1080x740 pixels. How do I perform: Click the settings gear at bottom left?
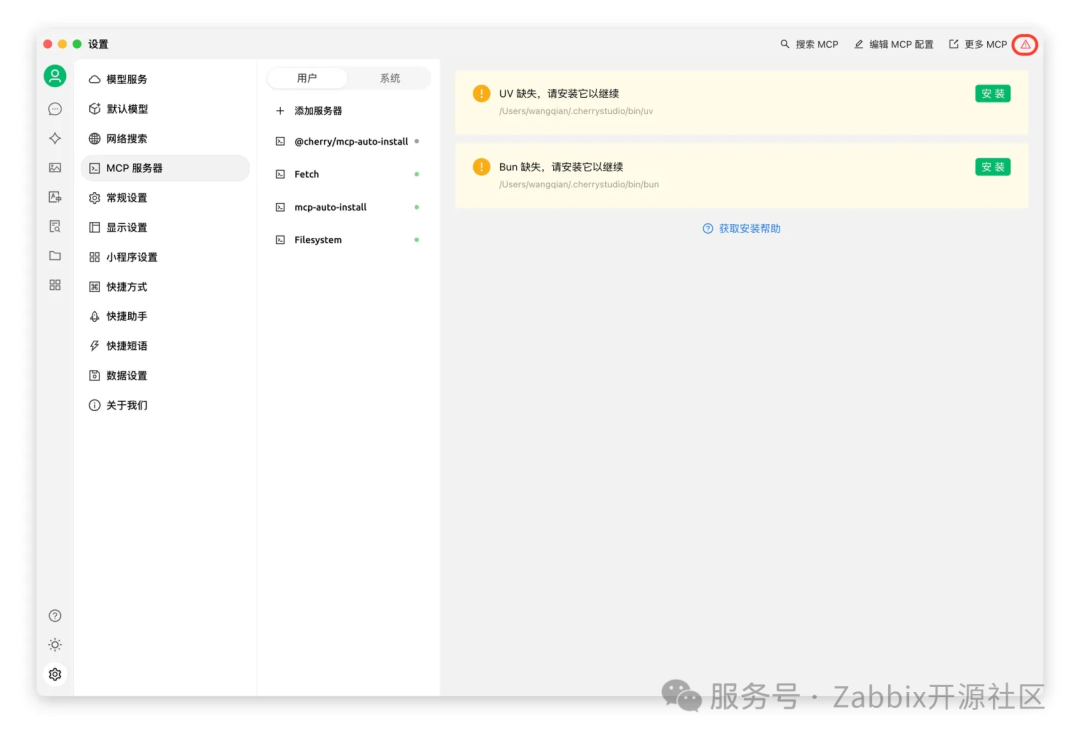point(55,674)
